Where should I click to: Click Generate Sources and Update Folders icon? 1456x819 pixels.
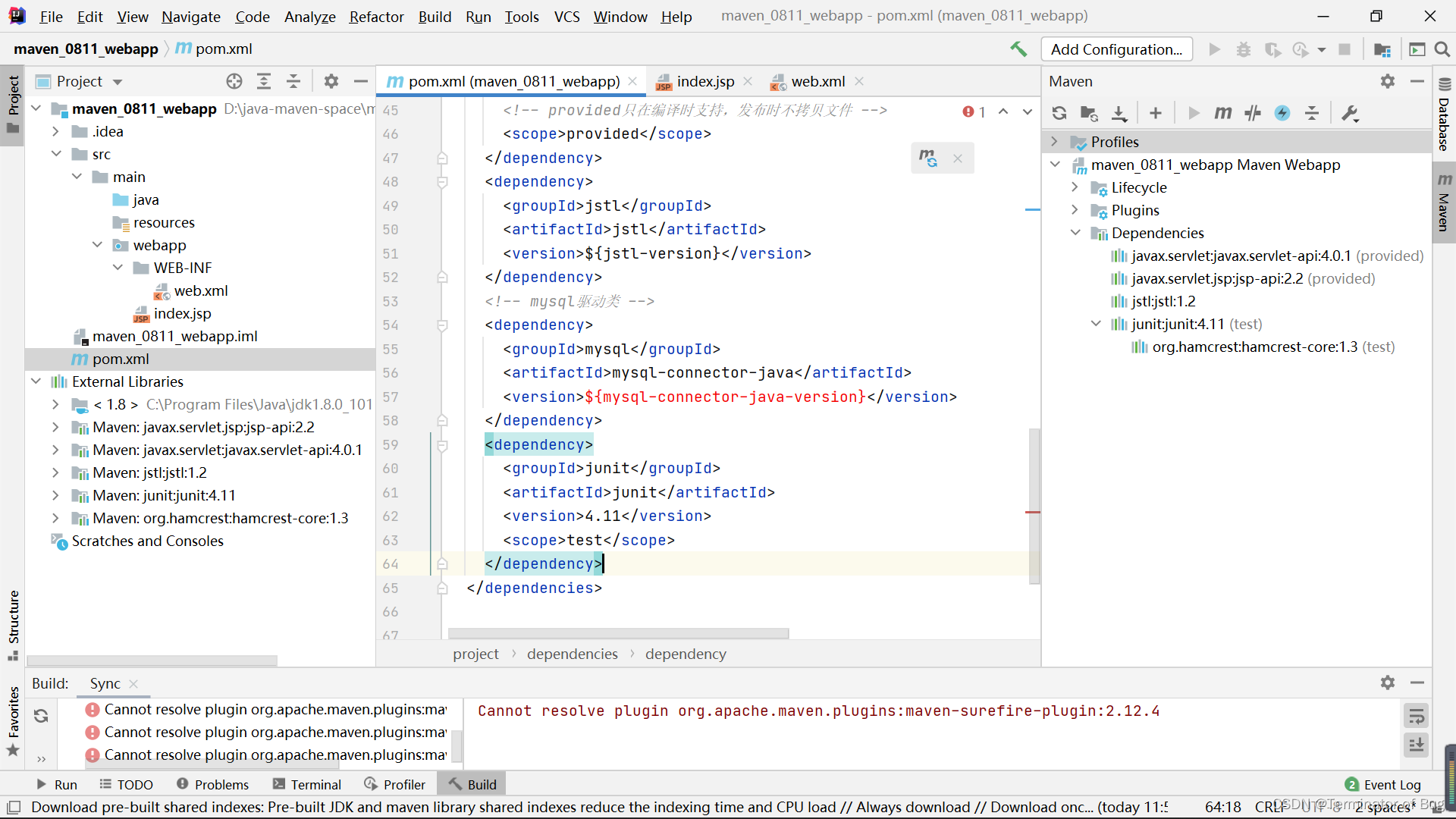(x=1090, y=113)
